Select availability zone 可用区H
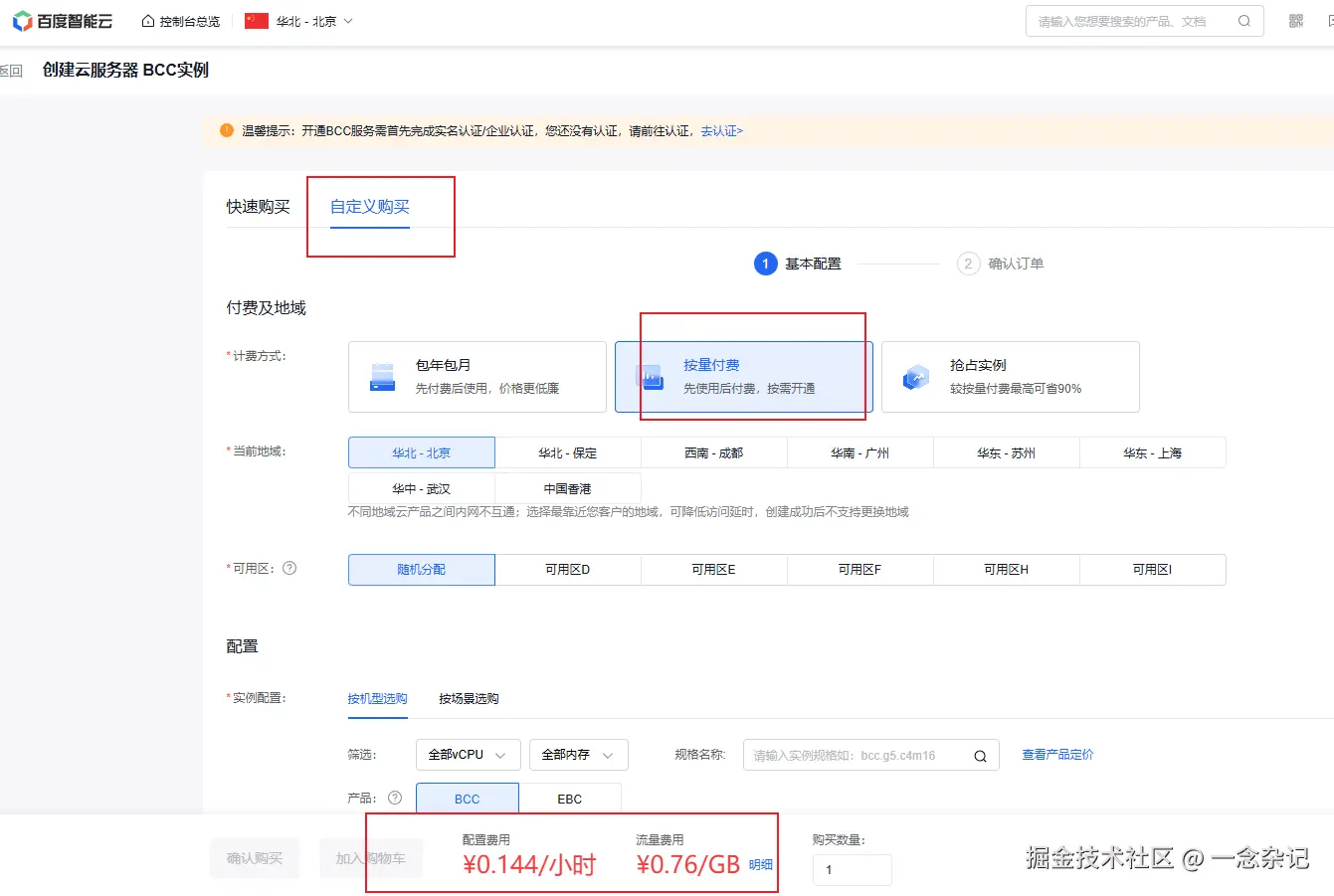1334x896 pixels. click(1007, 570)
